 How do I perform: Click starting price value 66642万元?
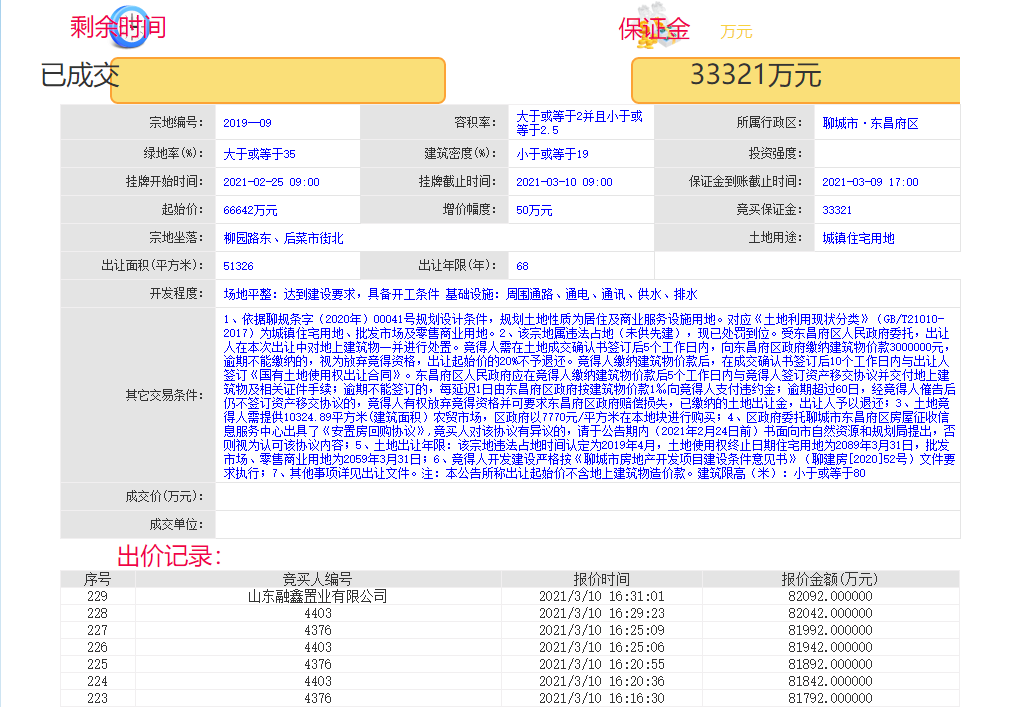pos(250,210)
